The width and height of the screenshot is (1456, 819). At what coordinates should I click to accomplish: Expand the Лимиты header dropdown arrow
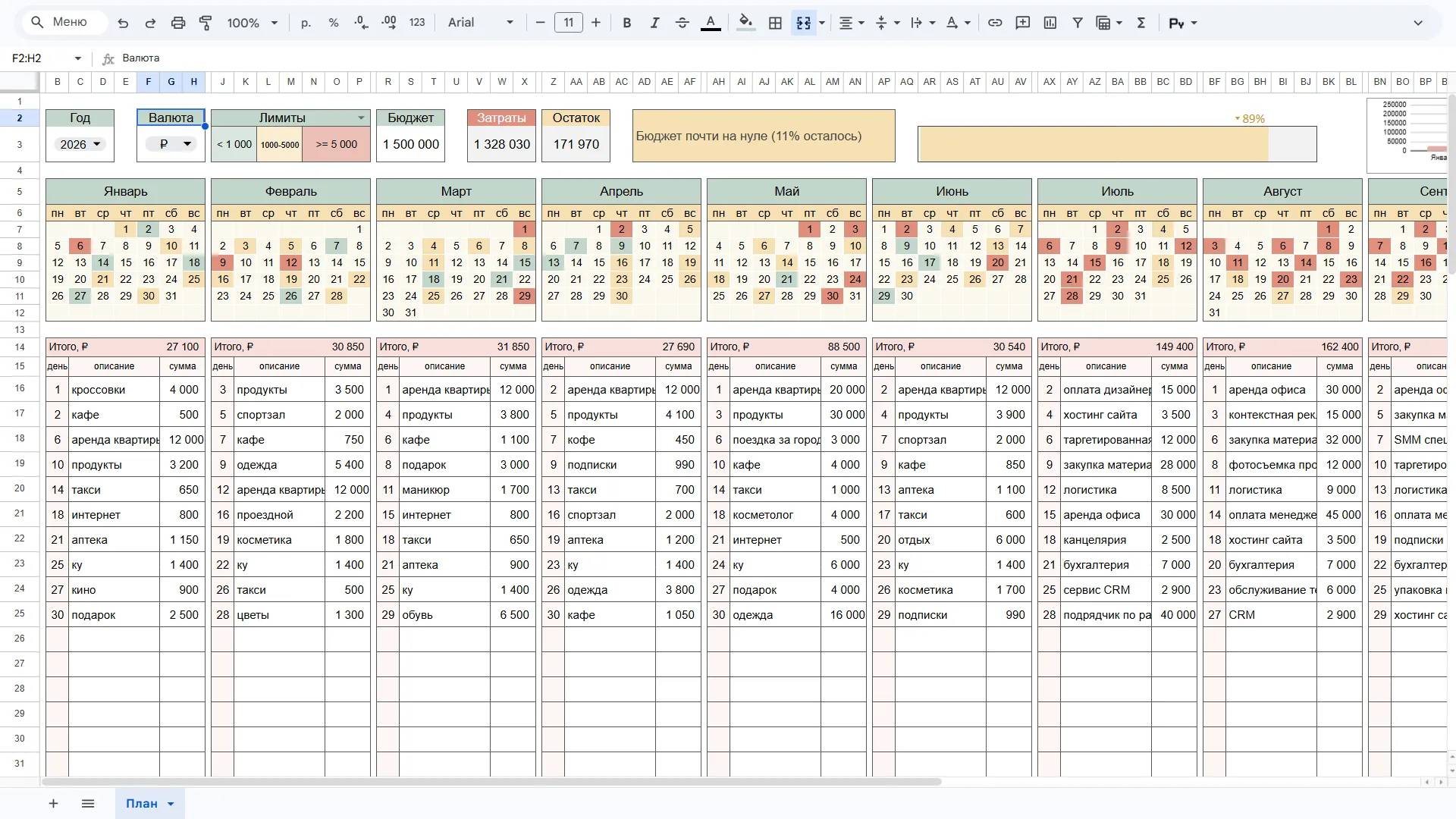click(361, 118)
